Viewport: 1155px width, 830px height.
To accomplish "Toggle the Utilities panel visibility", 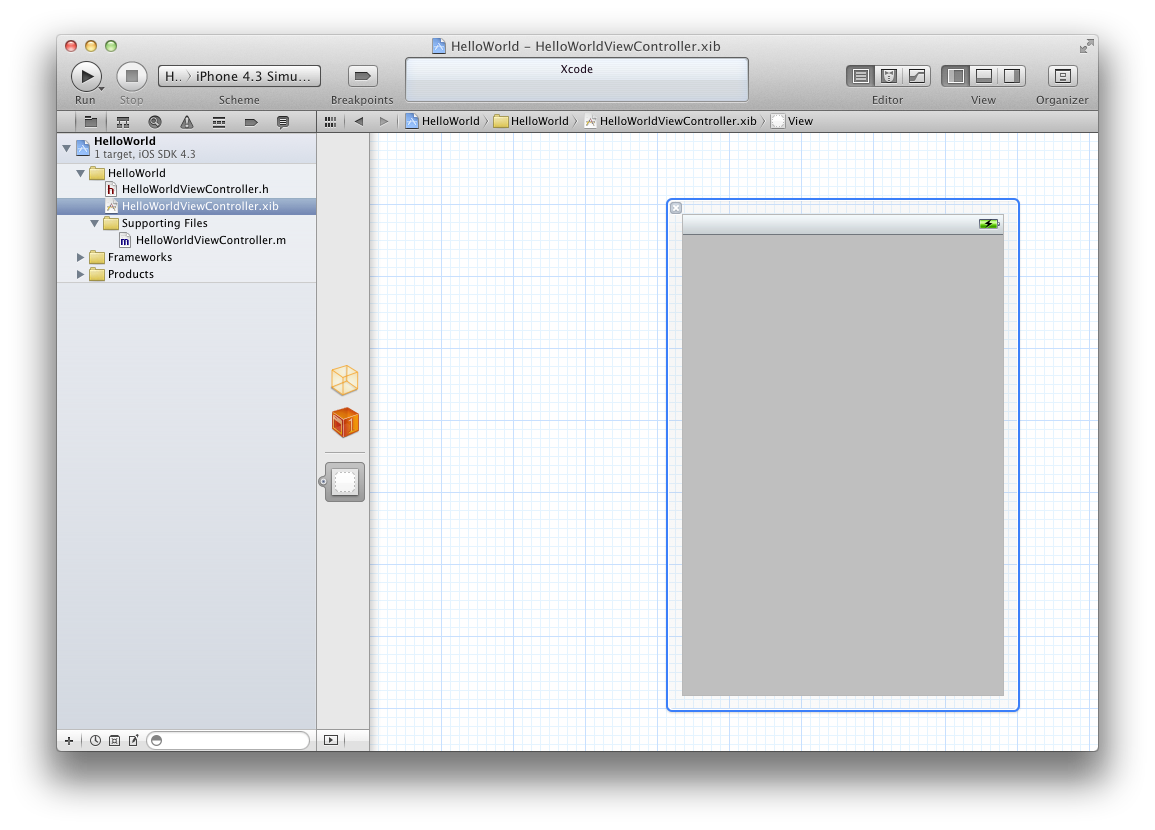I will click(x=1013, y=74).
